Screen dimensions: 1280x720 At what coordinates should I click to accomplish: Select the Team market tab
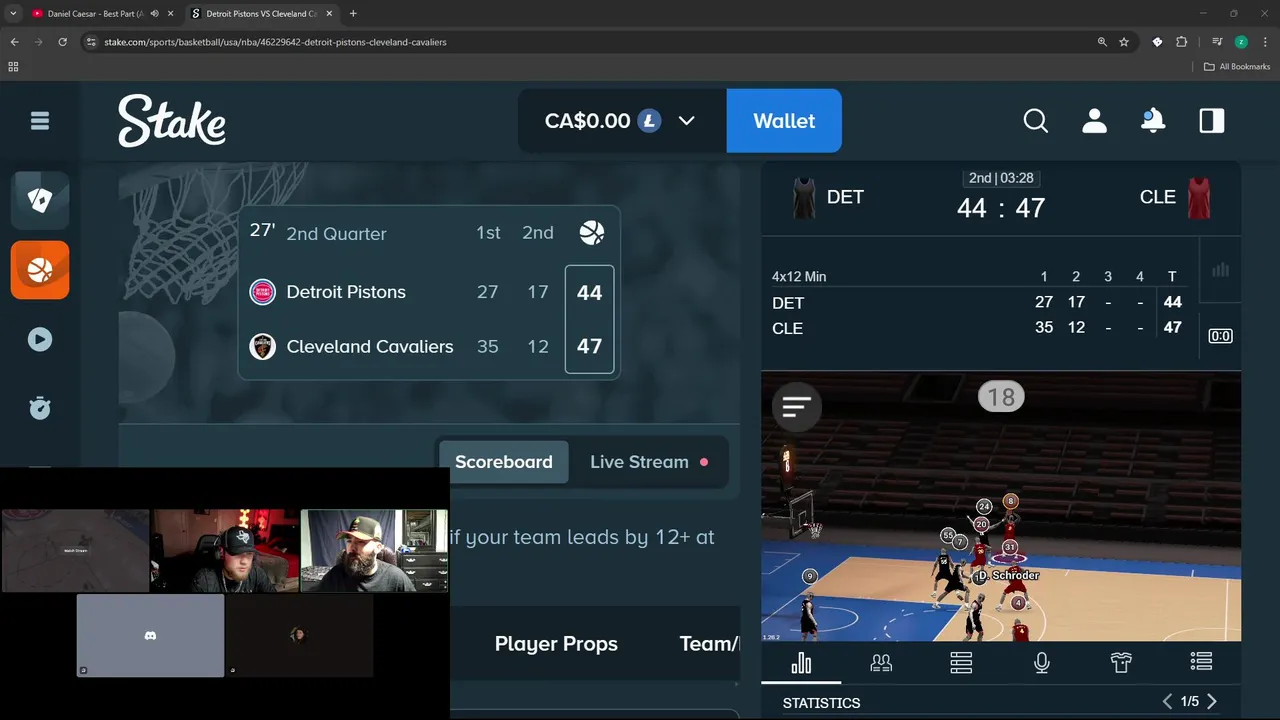point(709,644)
